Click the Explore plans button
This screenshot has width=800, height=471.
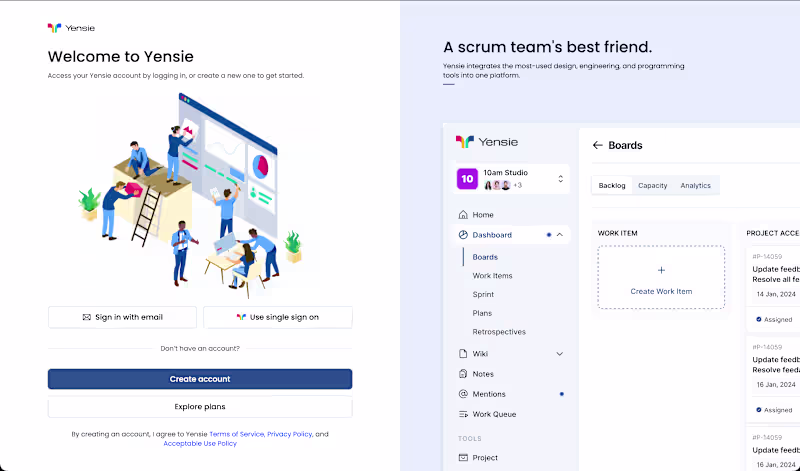(200, 407)
